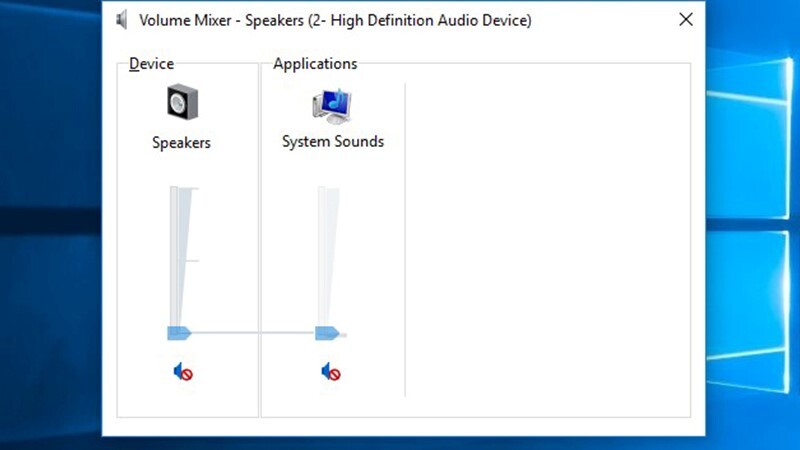Image resolution: width=800 pixels, height=450 pixels.
Task: Click the divider line beside System Sounds
Action: 405,240
